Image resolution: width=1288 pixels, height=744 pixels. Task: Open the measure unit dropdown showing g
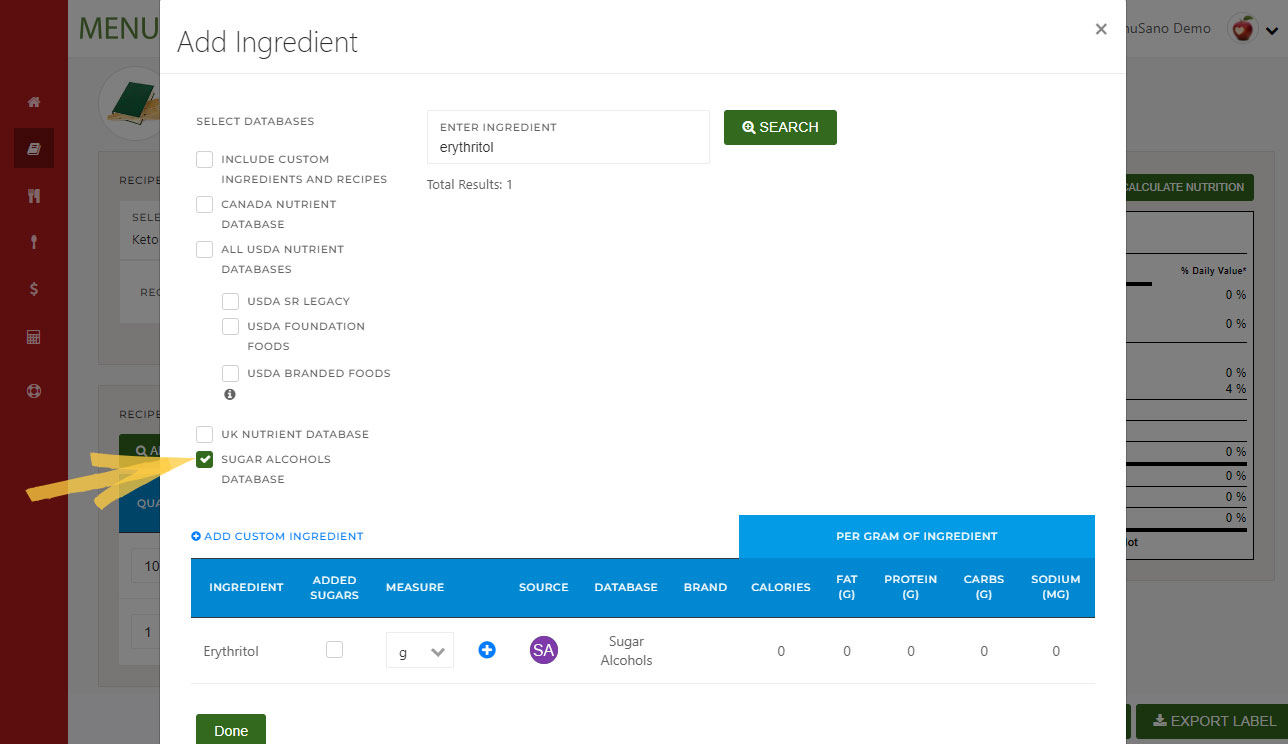(420, 651)
